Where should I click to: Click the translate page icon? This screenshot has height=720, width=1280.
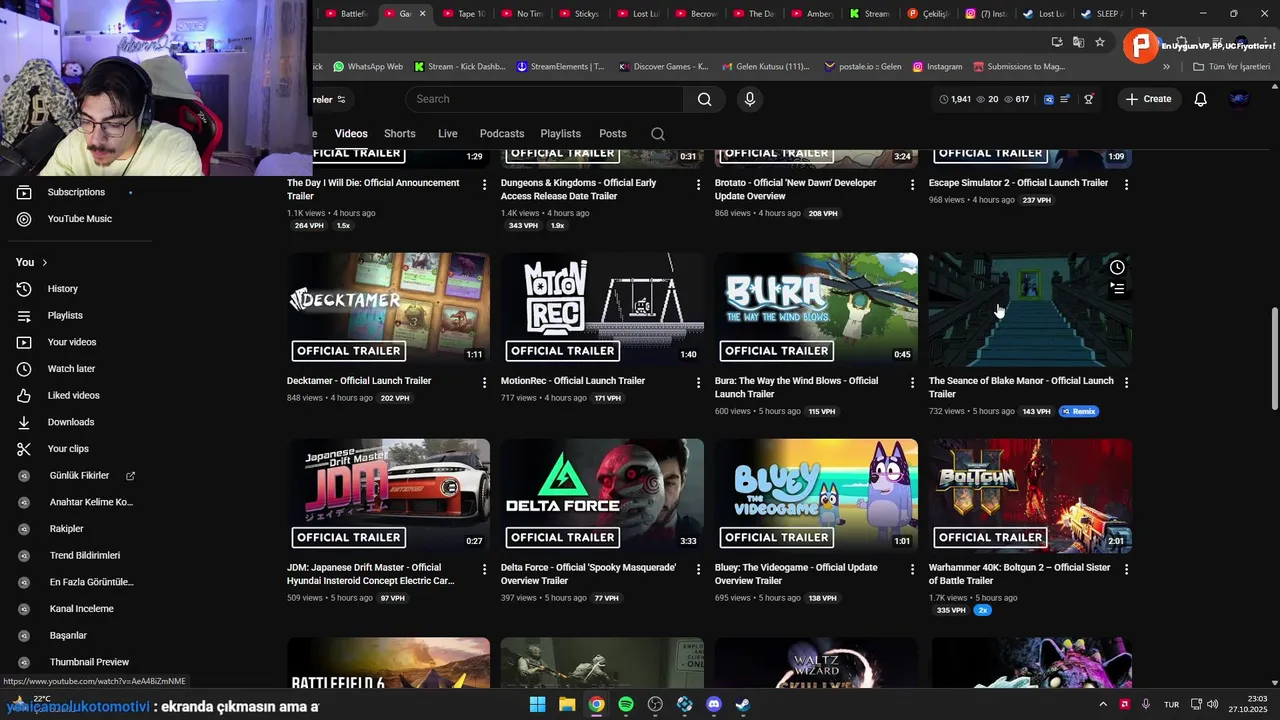[1078, 42]
